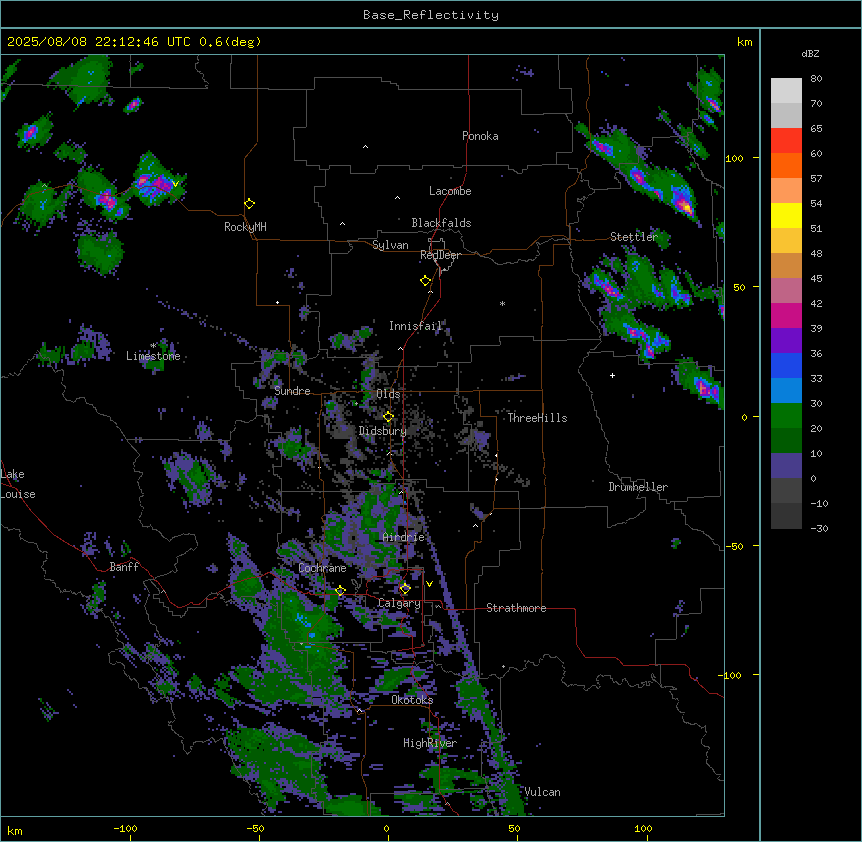Click the Ponoka city label
The width and height of the screenshot is (862, 842).
point(480,136)
